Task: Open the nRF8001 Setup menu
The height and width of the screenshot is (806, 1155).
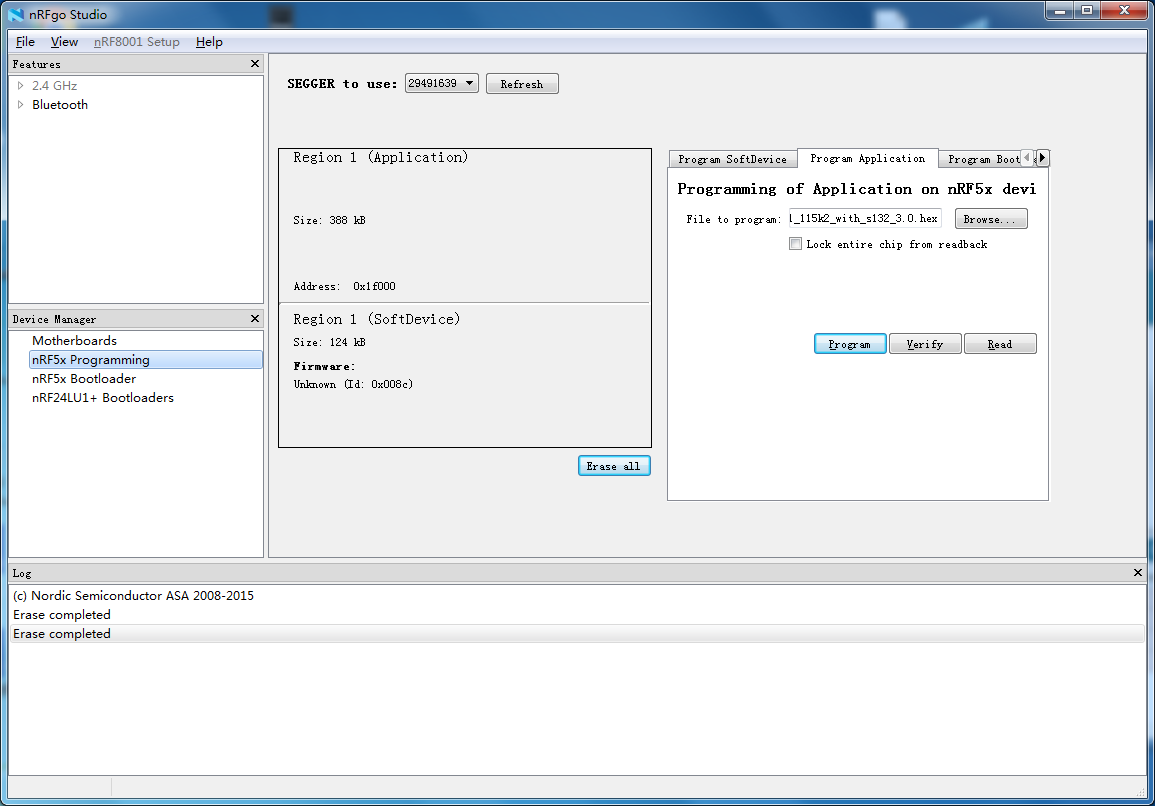Action: tap(137, 42)
